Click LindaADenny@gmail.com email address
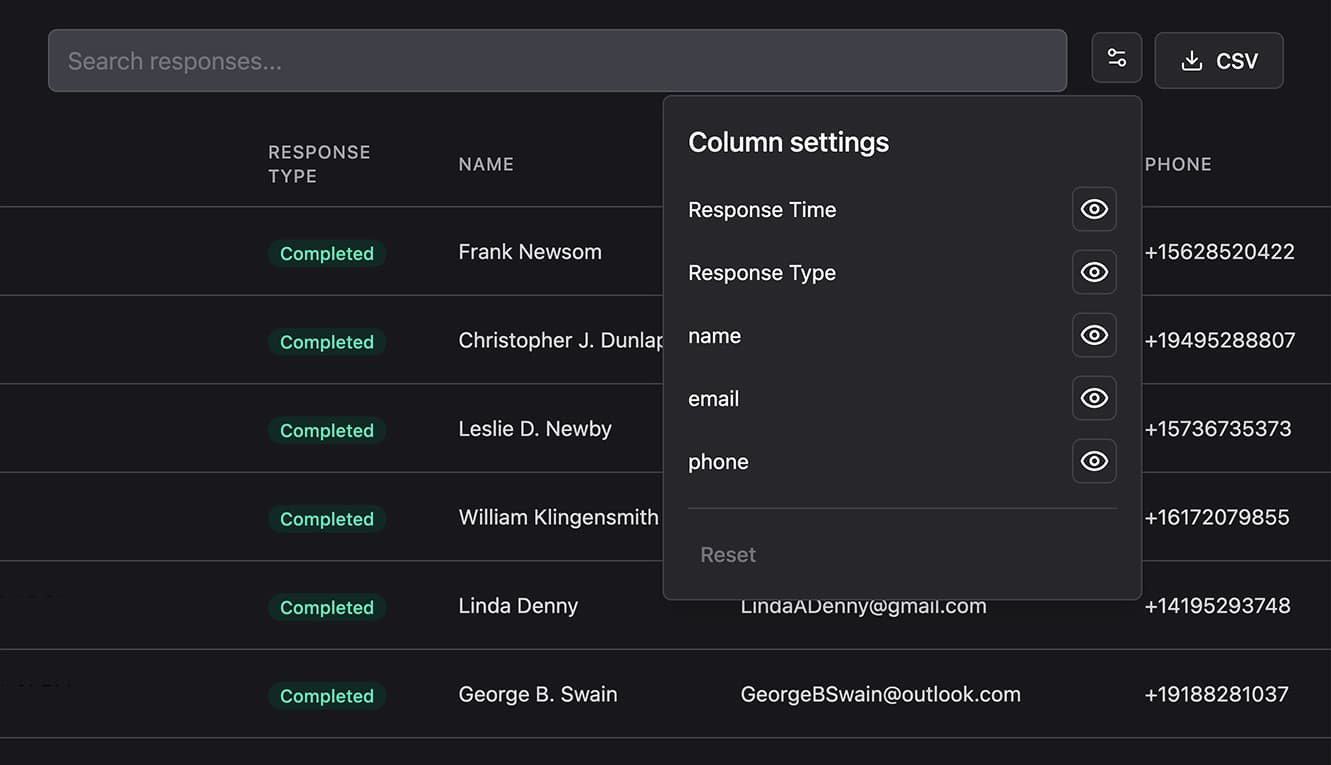This screenshot has height=765, width=1331. click(x=863, y=605)
